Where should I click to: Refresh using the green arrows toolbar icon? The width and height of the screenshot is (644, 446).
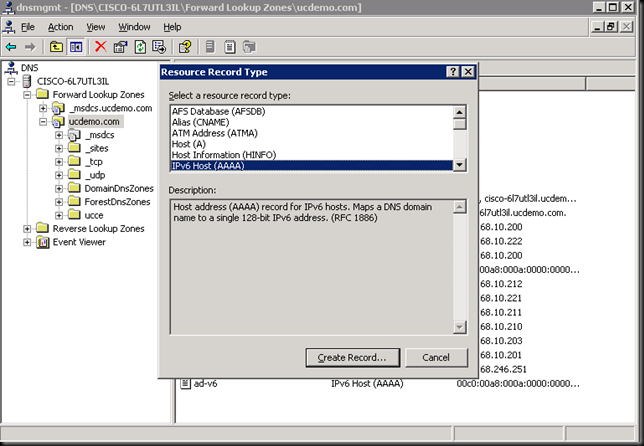pyautogui.click(x=140, y=47)
